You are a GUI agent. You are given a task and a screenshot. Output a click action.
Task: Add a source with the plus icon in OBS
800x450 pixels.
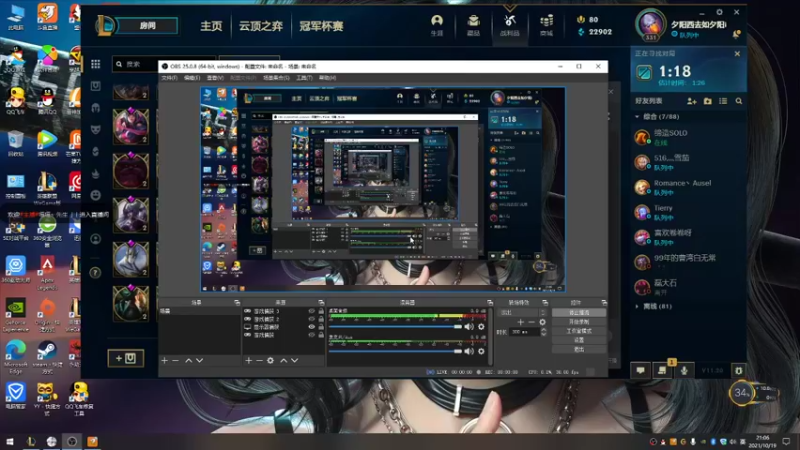click(x=248, y=360)
